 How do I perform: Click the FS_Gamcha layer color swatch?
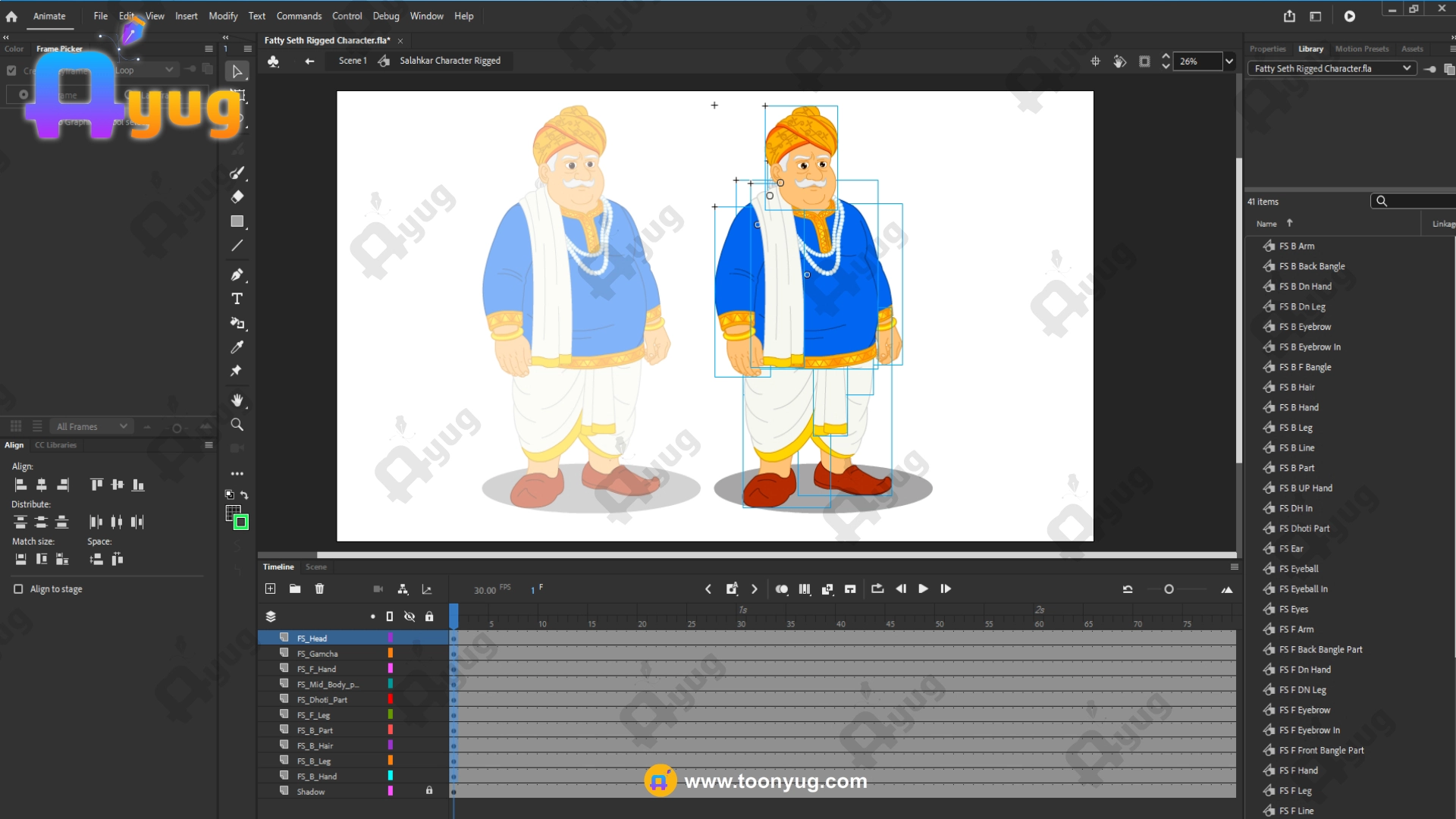pyautogui.click(x=391, y=654)
